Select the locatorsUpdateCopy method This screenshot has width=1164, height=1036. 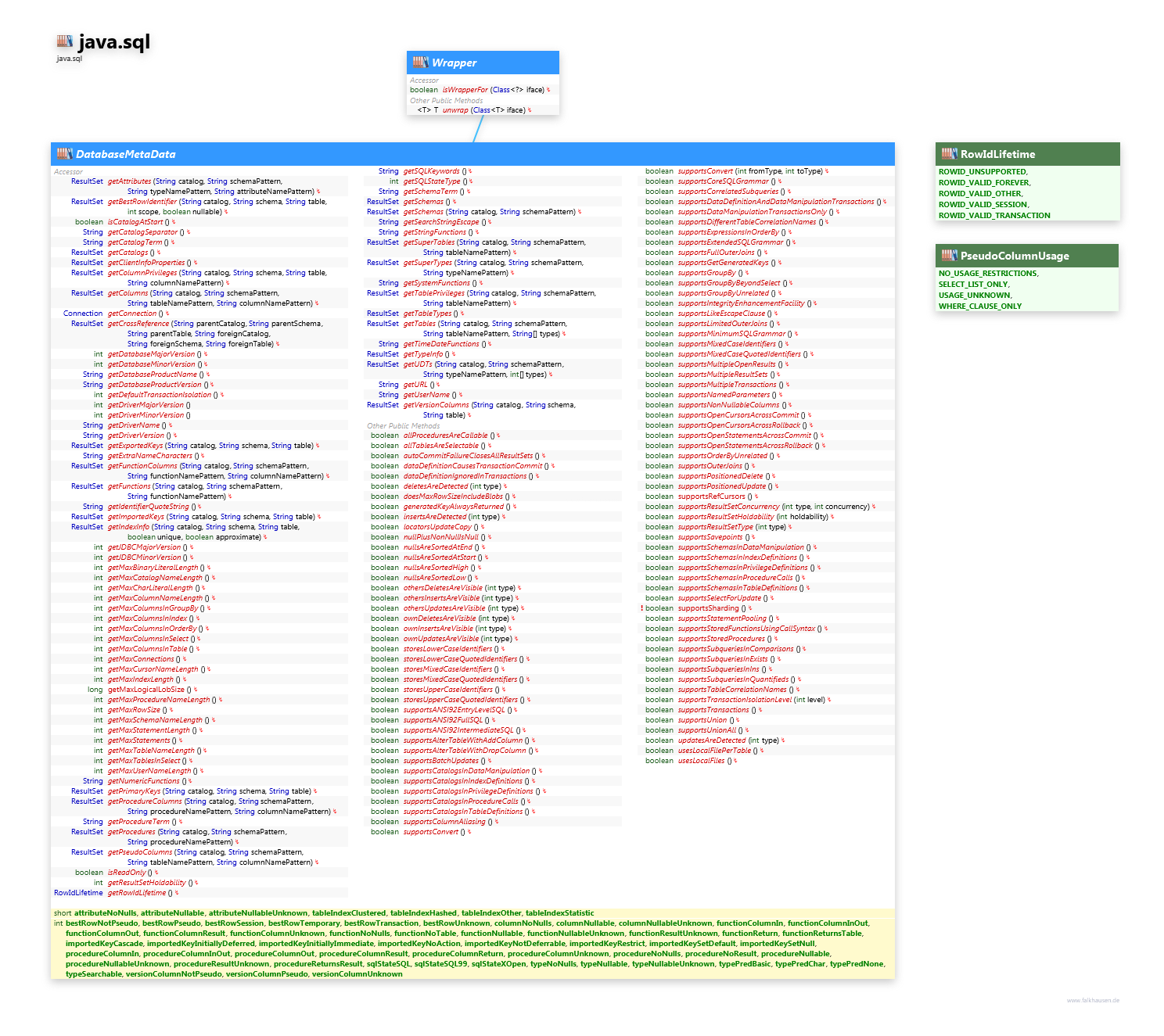click(437, 527)
